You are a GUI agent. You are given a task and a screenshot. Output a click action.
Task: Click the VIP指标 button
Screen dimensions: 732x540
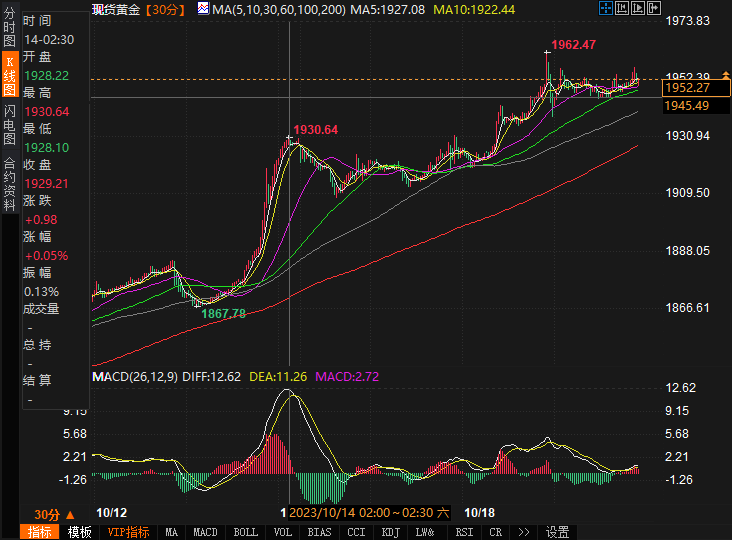click(128, 532)
